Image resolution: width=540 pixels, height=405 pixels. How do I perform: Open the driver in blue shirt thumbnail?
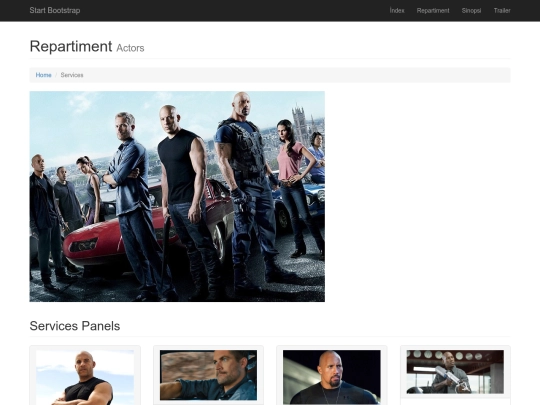point(208,375)
